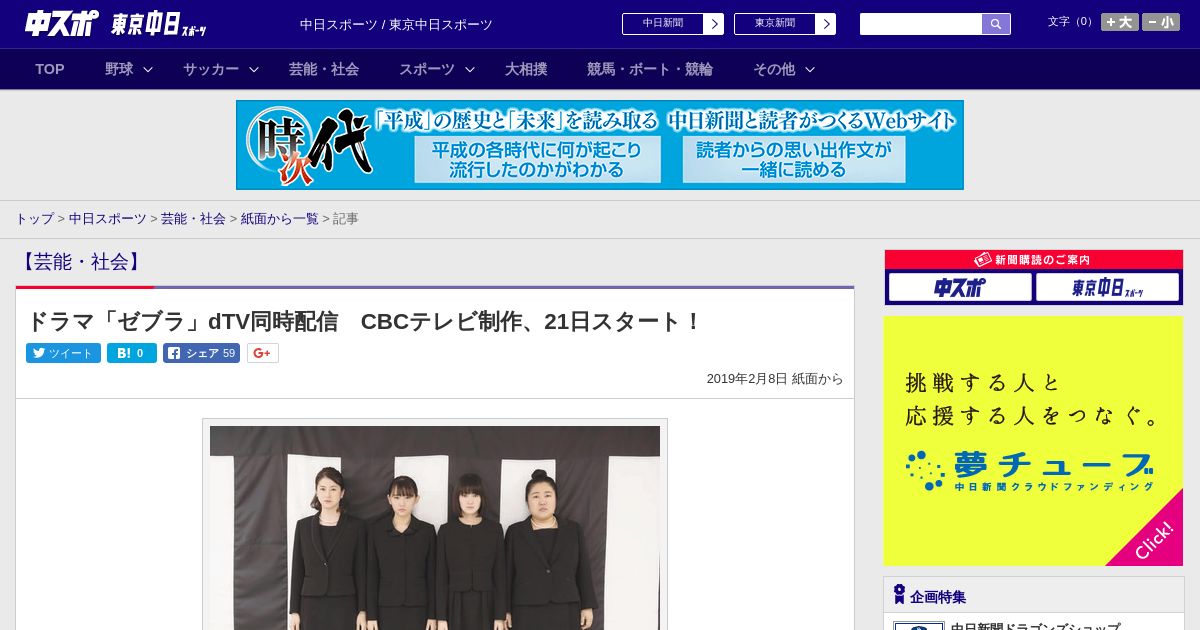Click the 中スポ logo in header

[x=62, y=23]
